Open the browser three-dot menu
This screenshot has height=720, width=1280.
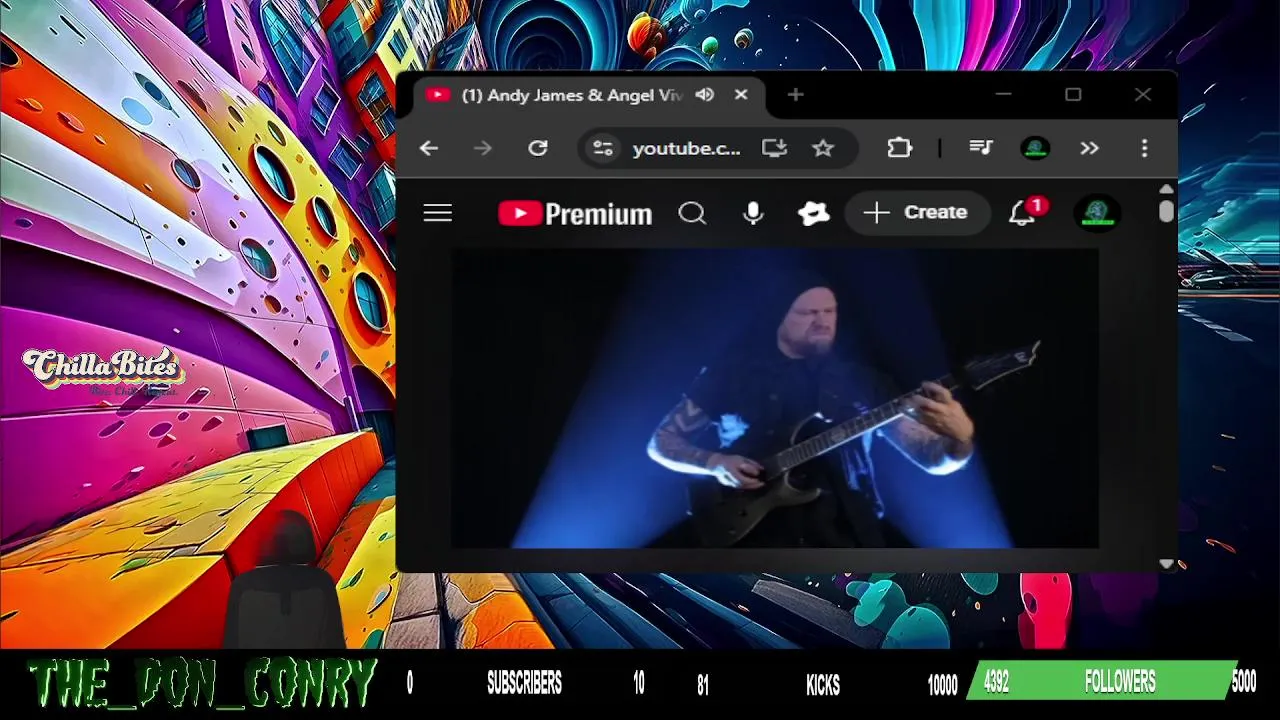tap(1144, 148)
